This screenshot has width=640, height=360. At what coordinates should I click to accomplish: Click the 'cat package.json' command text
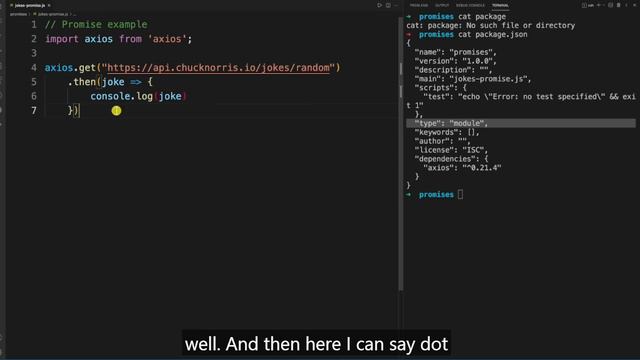(493, 35)
